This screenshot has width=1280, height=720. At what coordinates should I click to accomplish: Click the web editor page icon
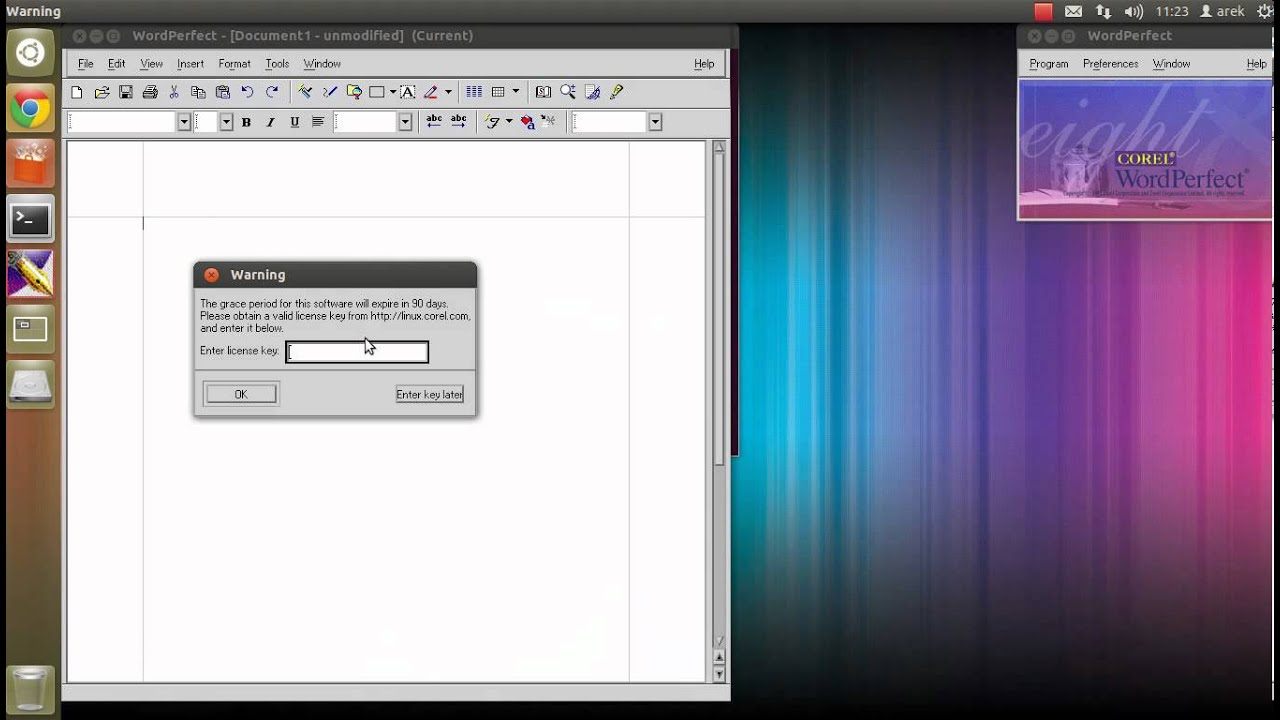(592, 92)
